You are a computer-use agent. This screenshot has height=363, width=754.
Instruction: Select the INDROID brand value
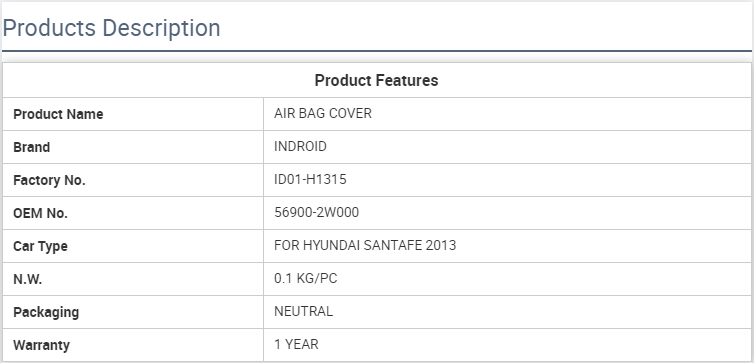[300, 146]
